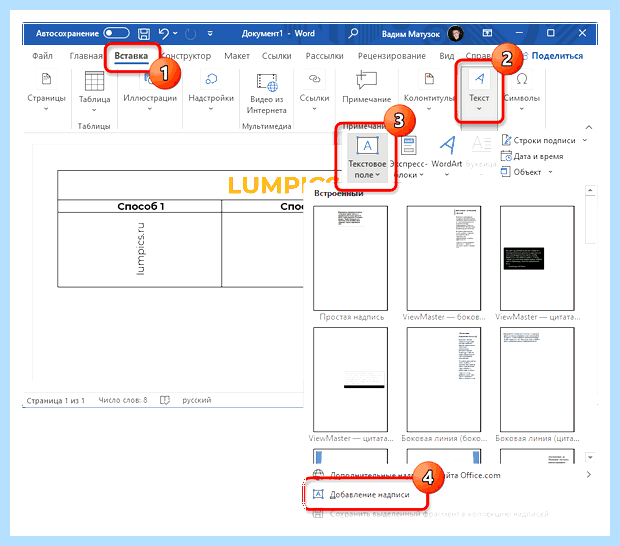Collapse the ribbon with chevron arrow
The width and height of the screenshot is (620, 546).
[589, 127]
